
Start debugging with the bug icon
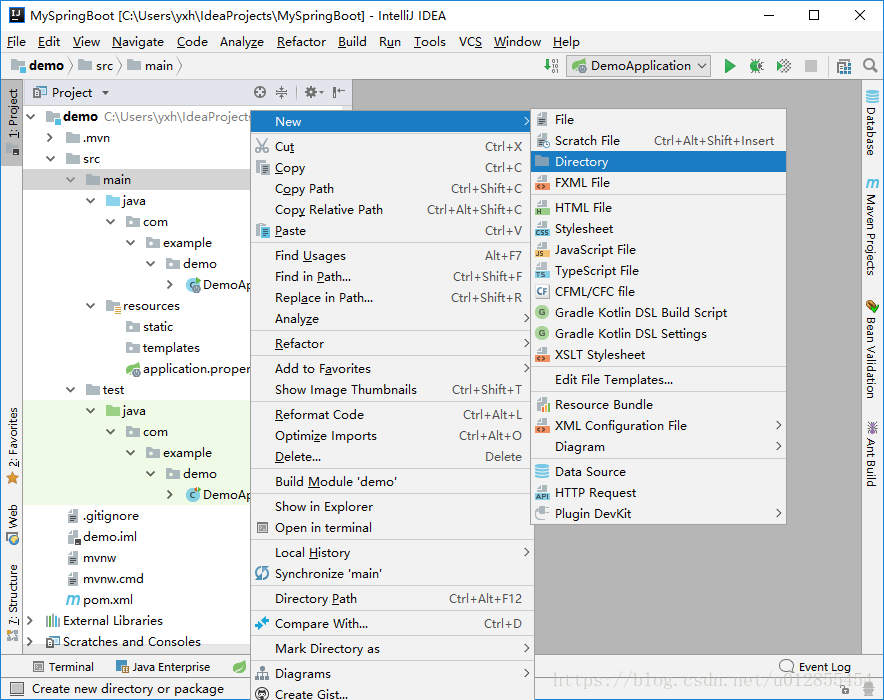(757, 66)
